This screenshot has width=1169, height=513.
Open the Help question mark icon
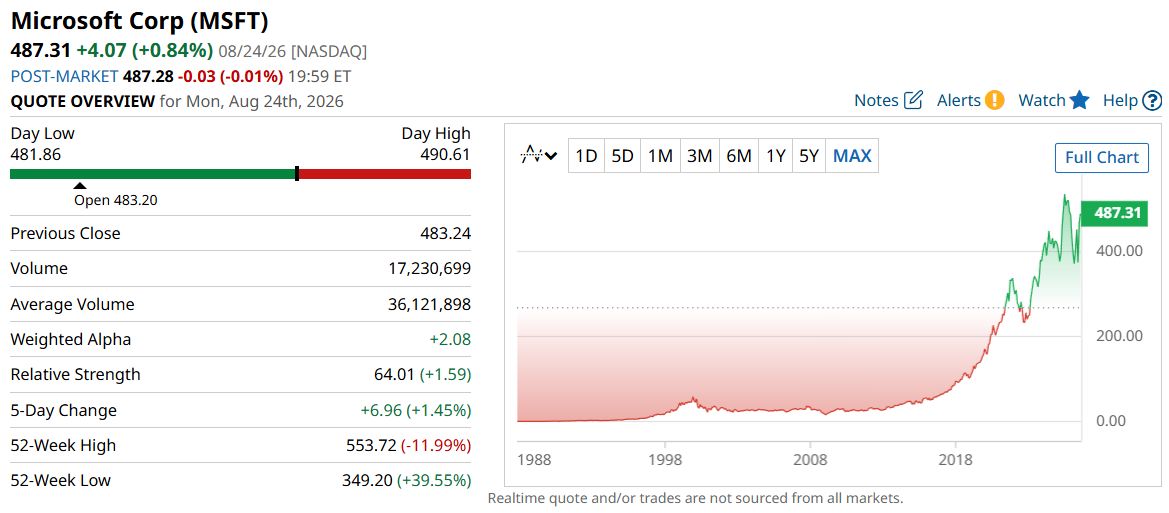click(x=1153, y=100)
